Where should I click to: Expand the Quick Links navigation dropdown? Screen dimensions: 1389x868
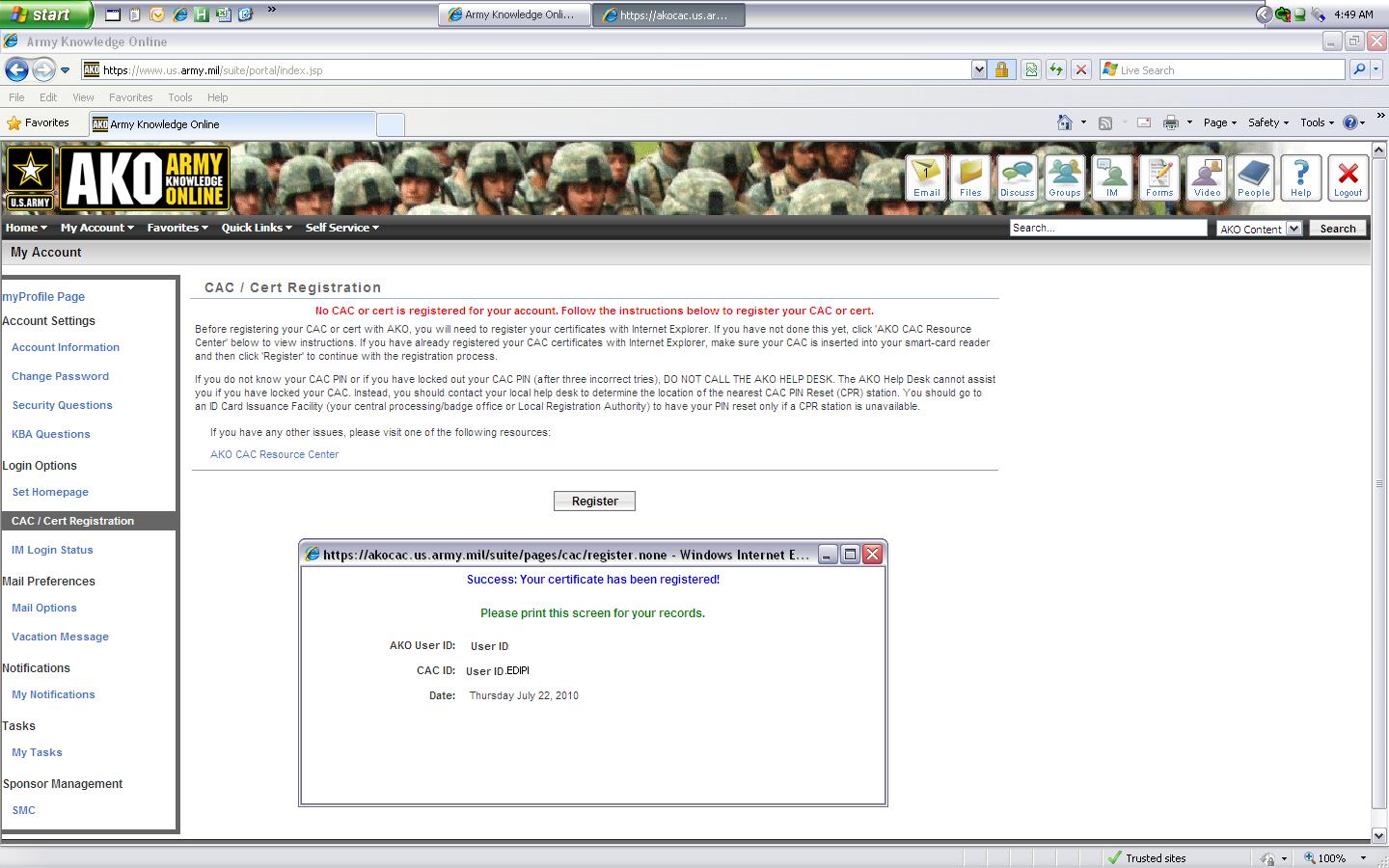click(x=257, y=228)
